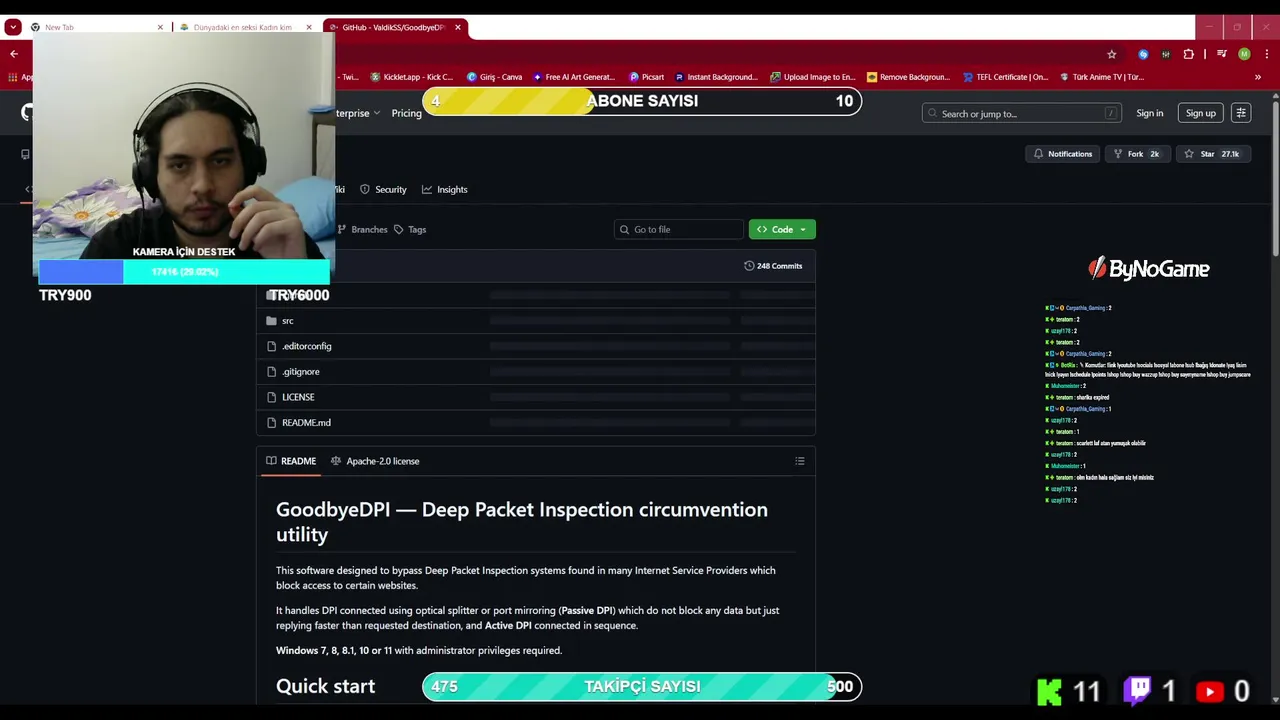Image resolution: width=1280 pixels, height=720 pixels.
Task: Open the Security repository tab
Action: pyautogui.click(x=383, y=190)
